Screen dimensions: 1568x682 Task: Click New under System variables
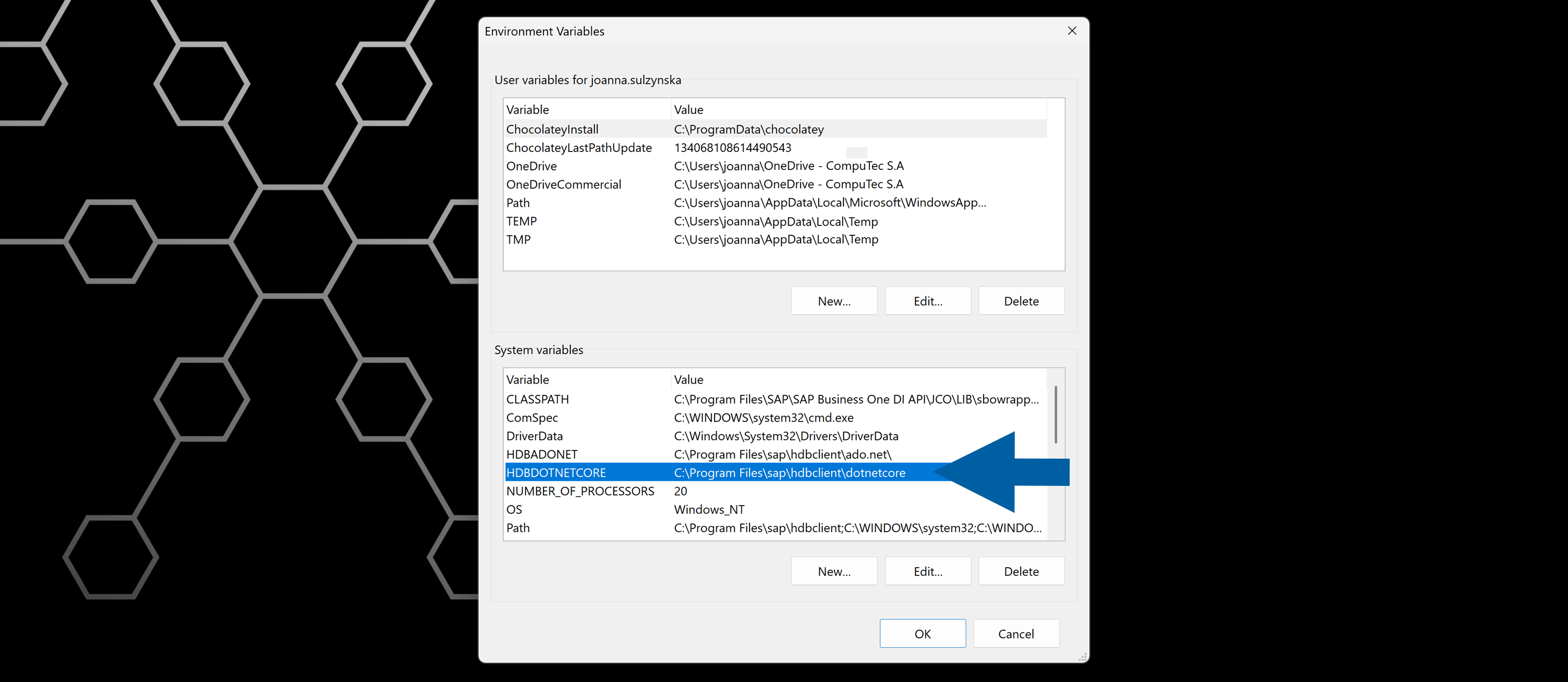(834, 570)
